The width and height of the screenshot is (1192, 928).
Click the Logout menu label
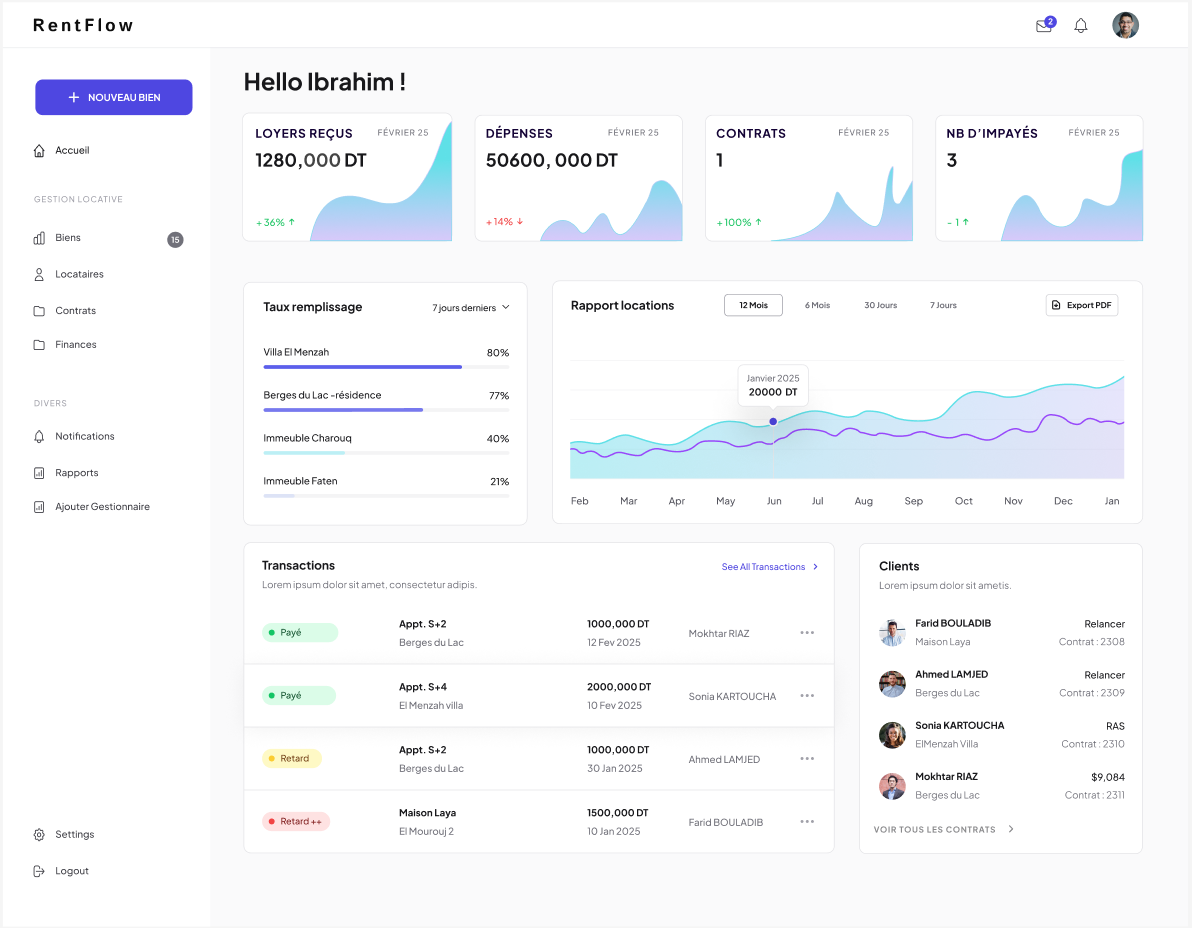click(x=71, y=871)
